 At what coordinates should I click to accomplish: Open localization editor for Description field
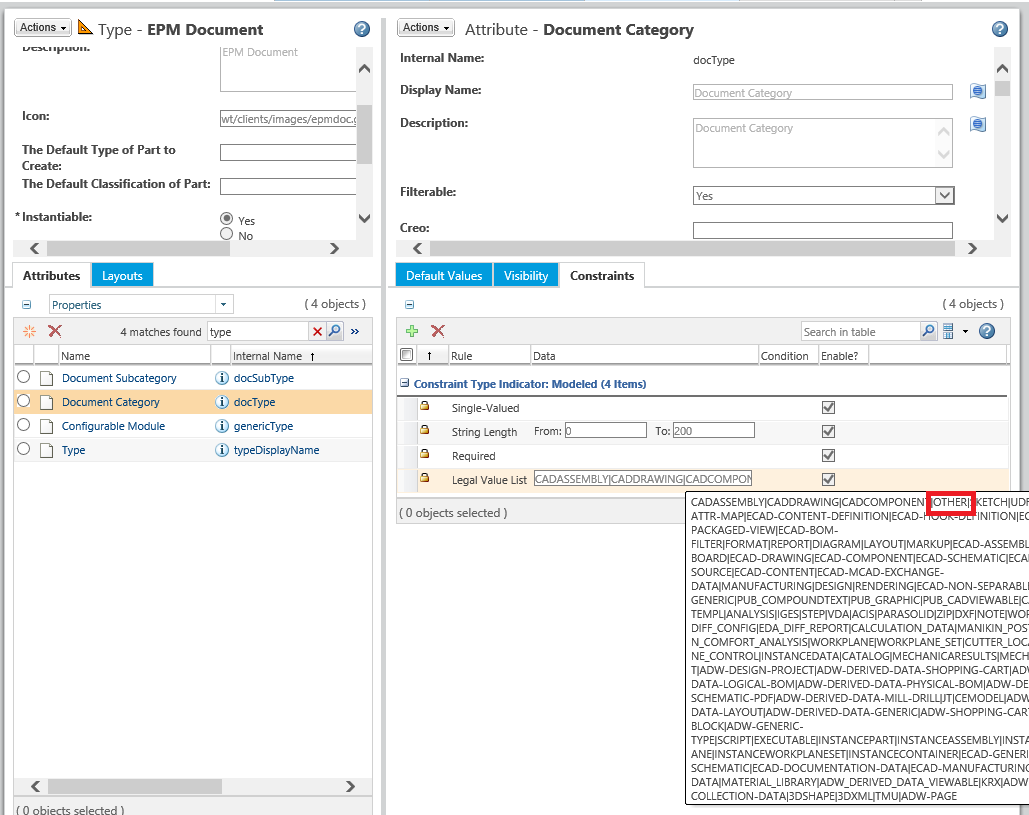point(978,124)
